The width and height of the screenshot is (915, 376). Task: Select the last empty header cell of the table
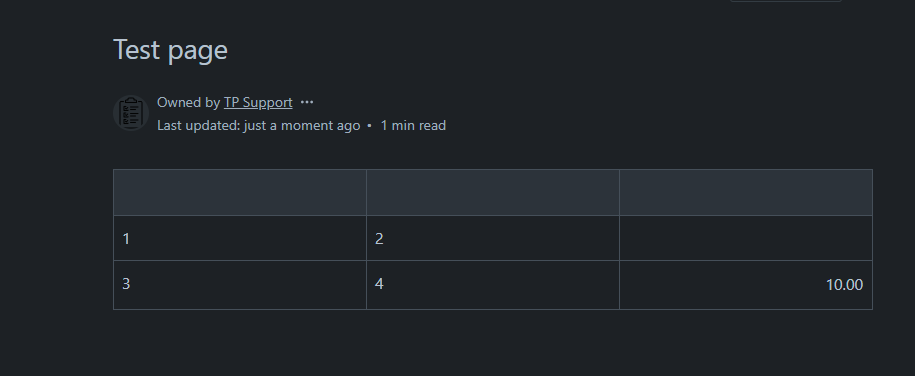(x=746, y=193)
